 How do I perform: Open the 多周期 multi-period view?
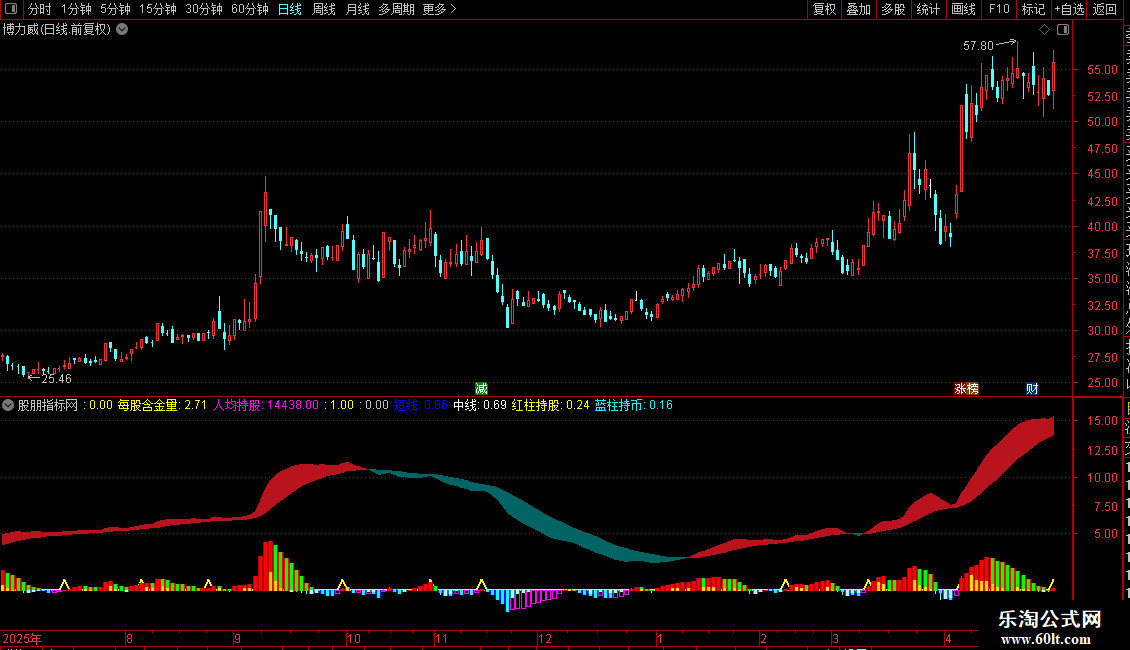click(x=396, y=9)
